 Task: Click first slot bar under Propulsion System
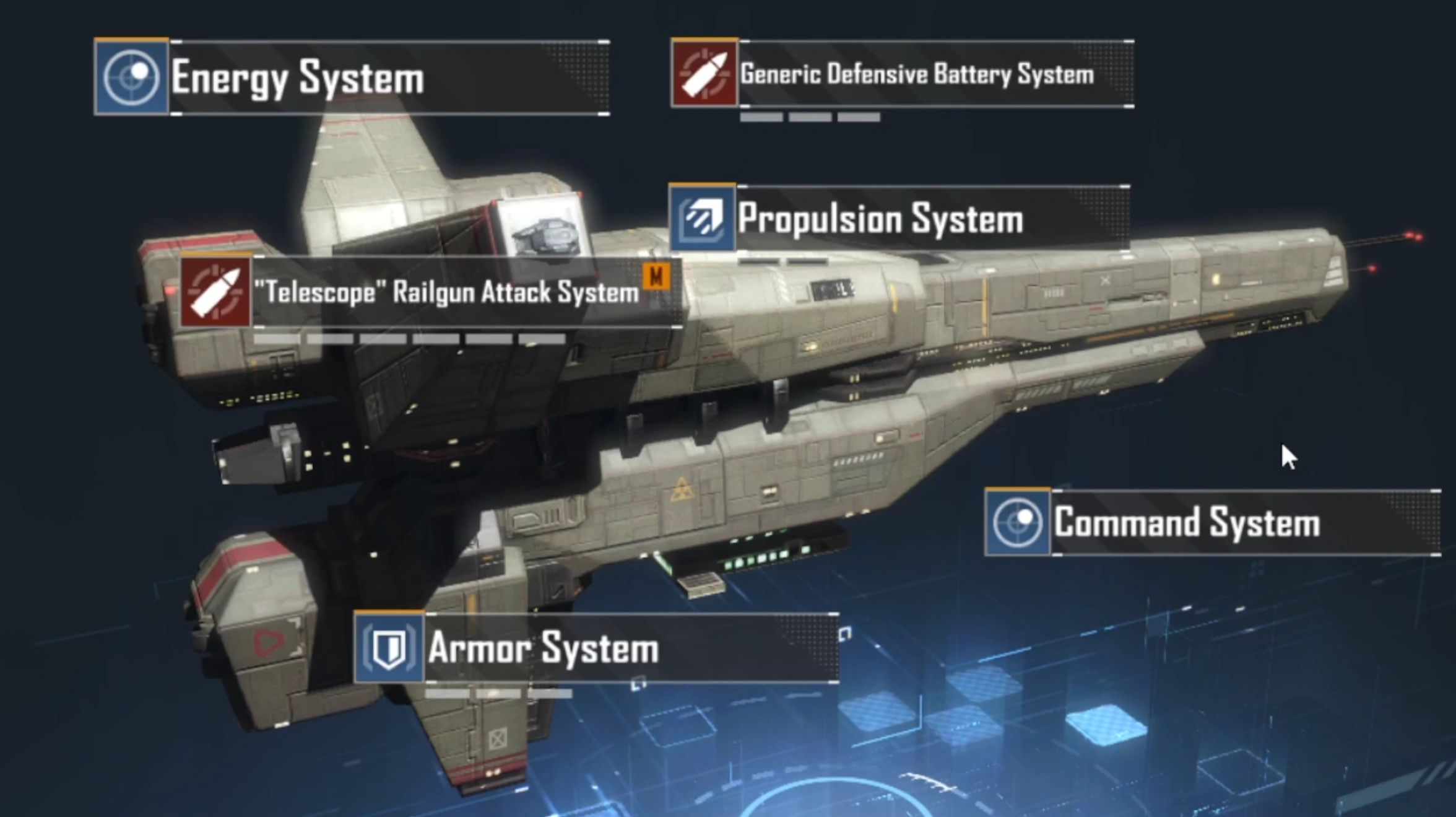click(x=759, y=261)
